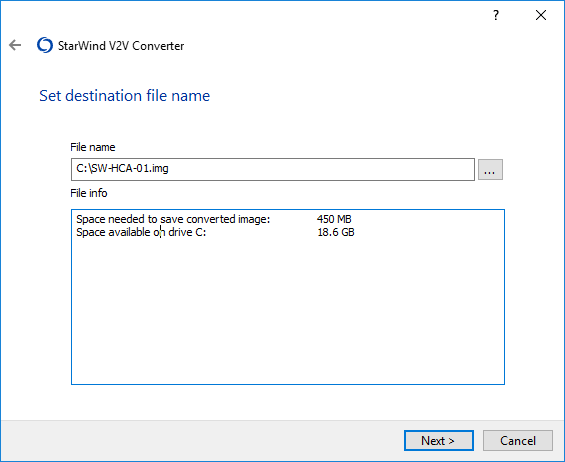565x462 pixels.
Task: Click the 450 MB value
Action: point(334,219)
